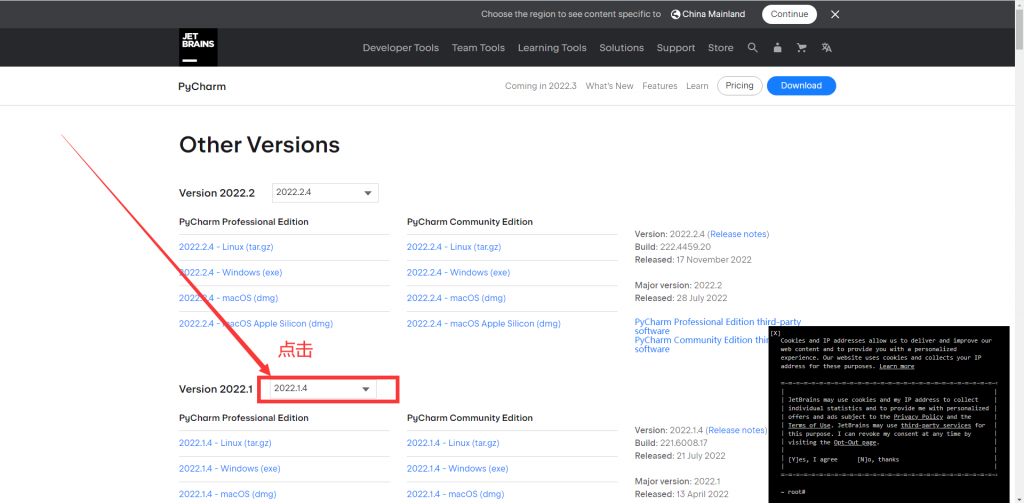1024x503 pixels.
Task: Click Continue in the region banner
Action: pos(789,14)
